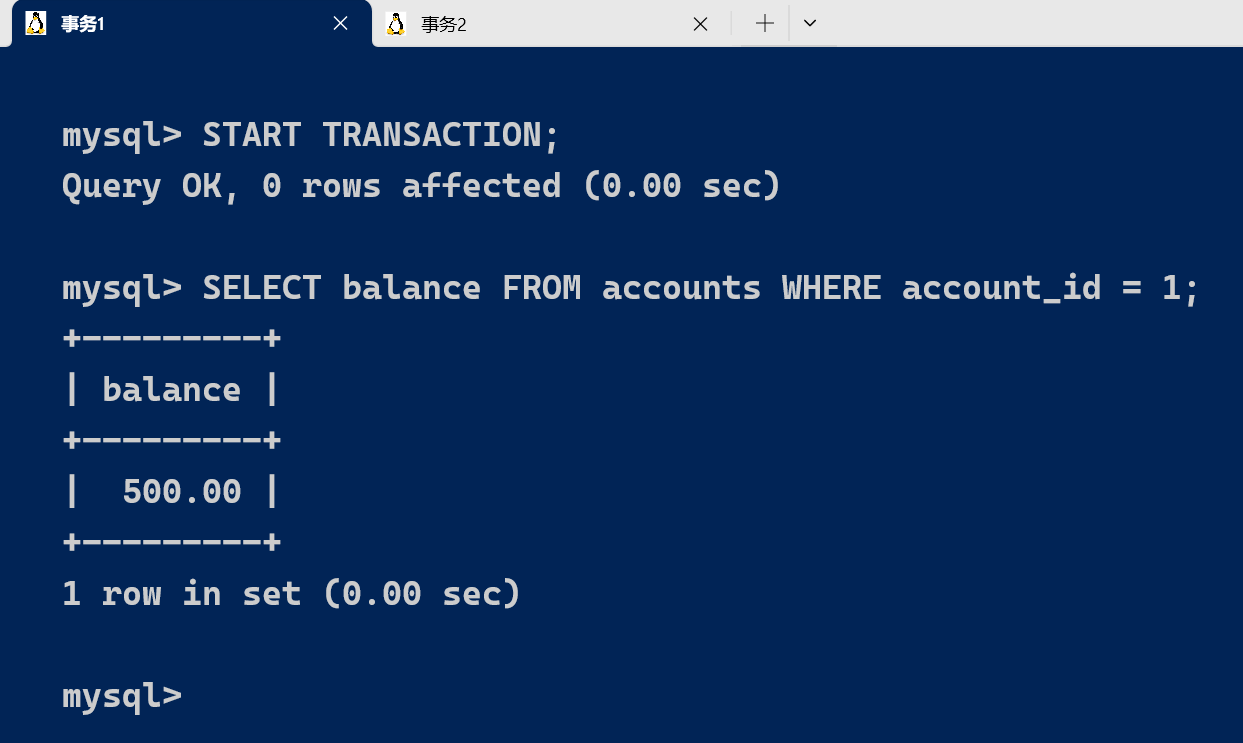Close the 事务2 tab
The image size is (1243, 743).
(x=700, y=24)
